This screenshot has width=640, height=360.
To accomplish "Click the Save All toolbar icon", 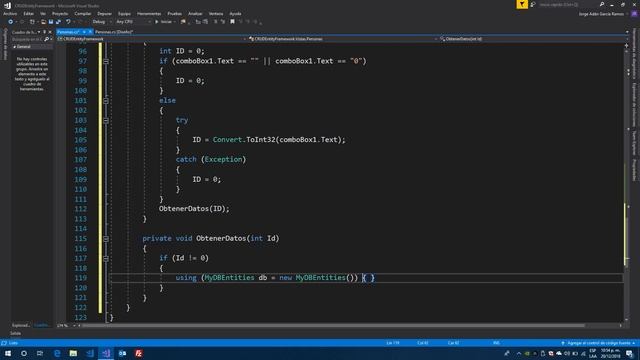I will pyautogui.click(x=58, y=22).
